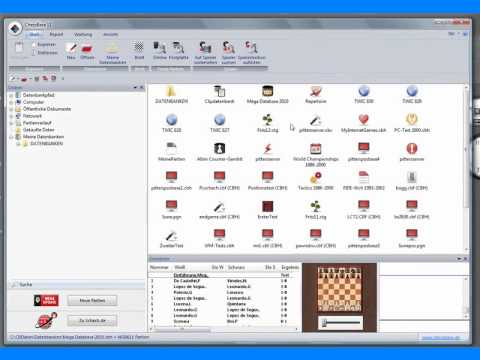Open the Brett board window icon
This screenshot has height=360, width=480.
tap(139, 51)
